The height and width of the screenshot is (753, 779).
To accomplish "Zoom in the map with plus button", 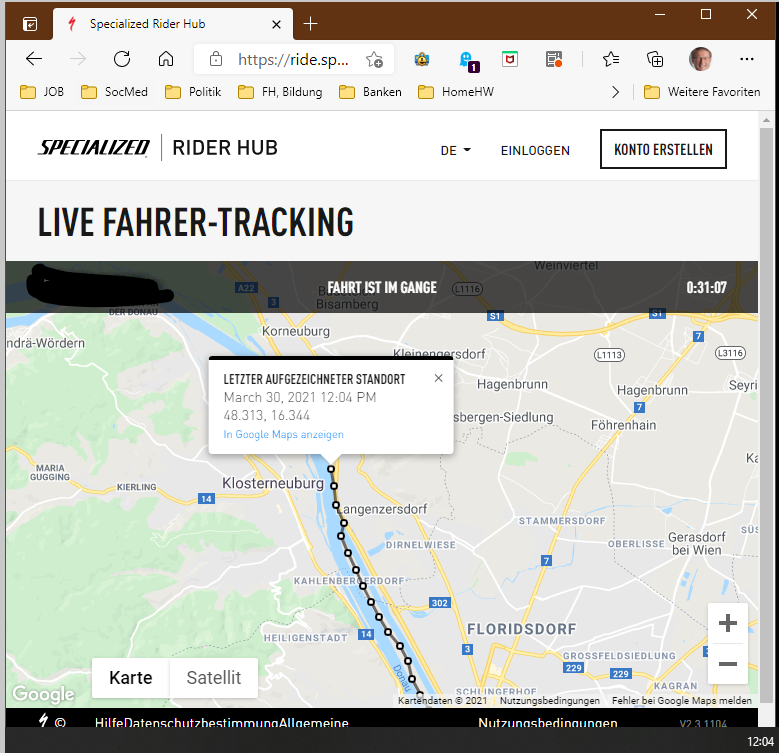I will 728,623.
